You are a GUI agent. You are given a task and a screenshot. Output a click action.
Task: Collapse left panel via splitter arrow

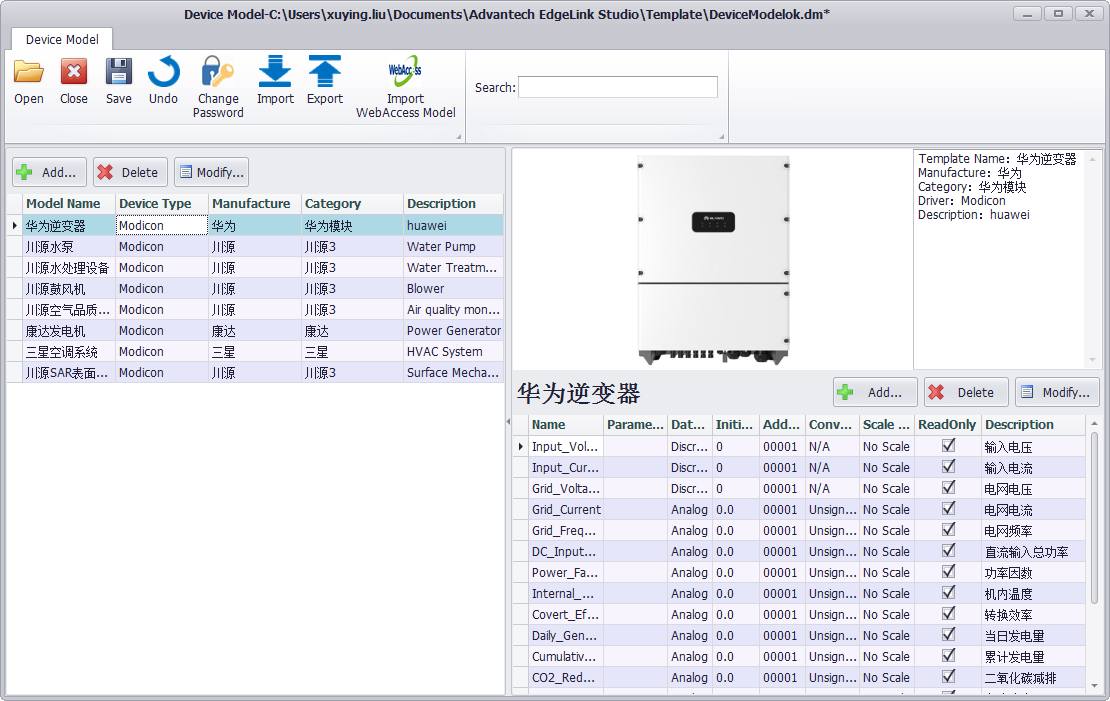(508, 422)
